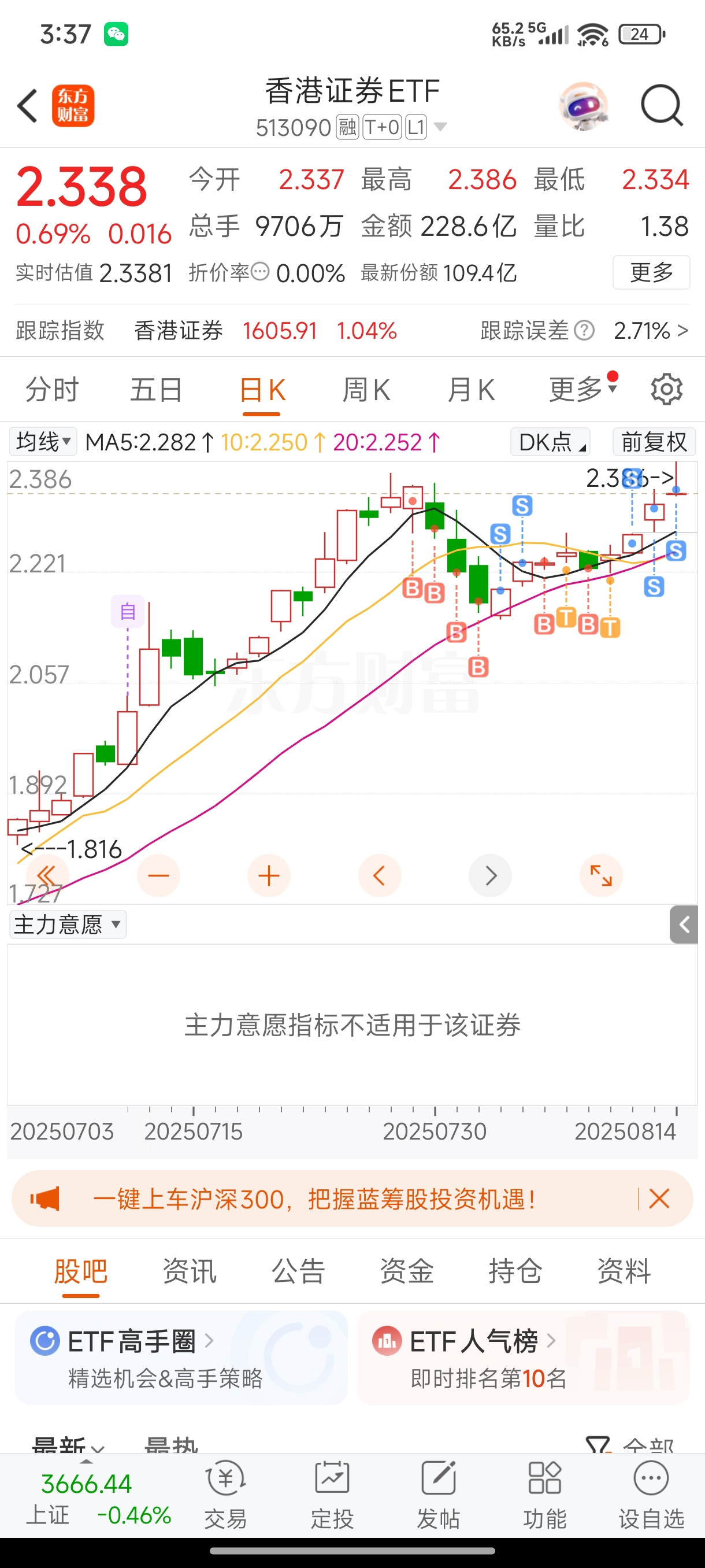Tap 设自选 add to watchlist icon
Screen dimensions: 705x1568
coord(651,1496)
